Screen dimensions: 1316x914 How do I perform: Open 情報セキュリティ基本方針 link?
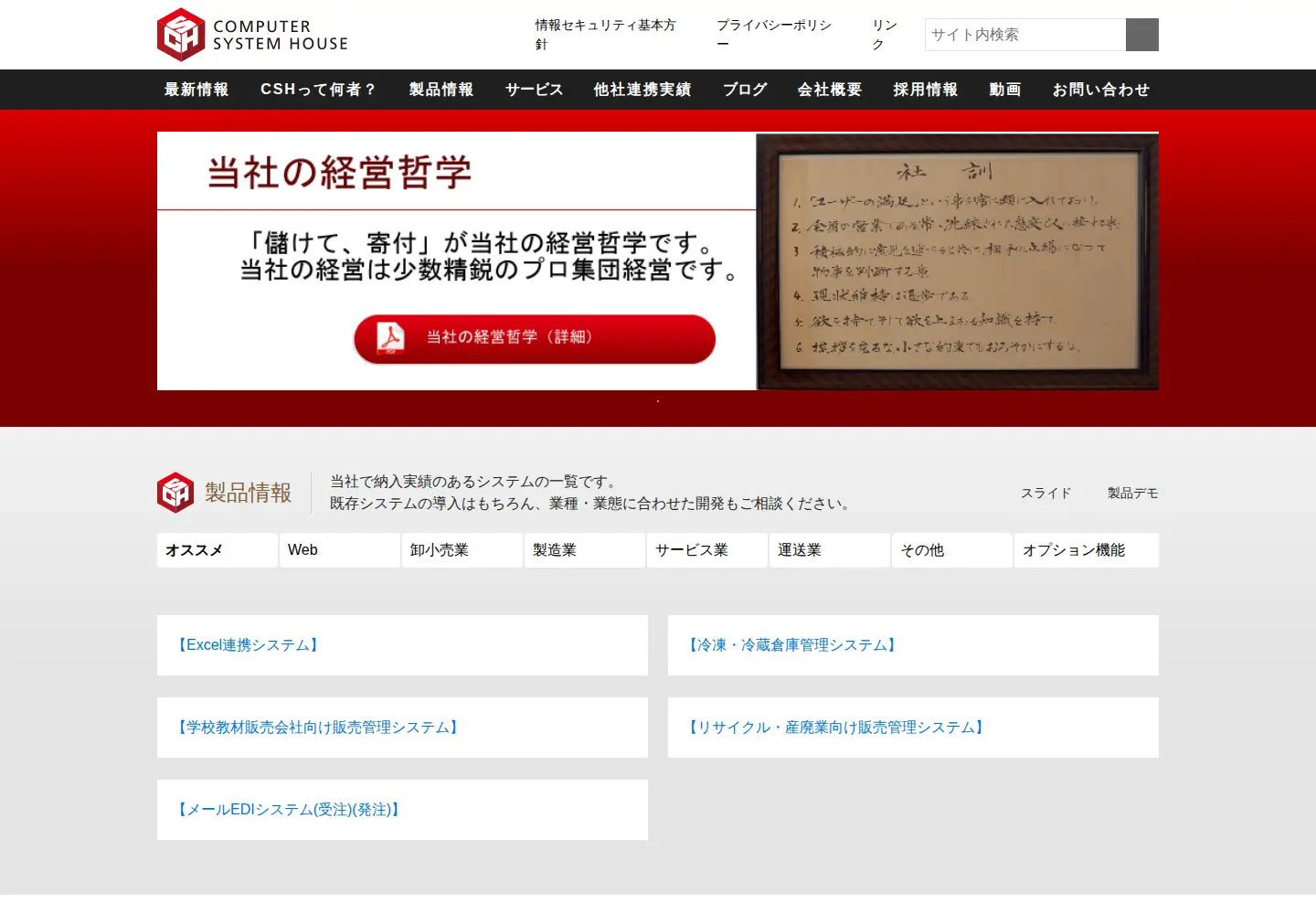606,35
